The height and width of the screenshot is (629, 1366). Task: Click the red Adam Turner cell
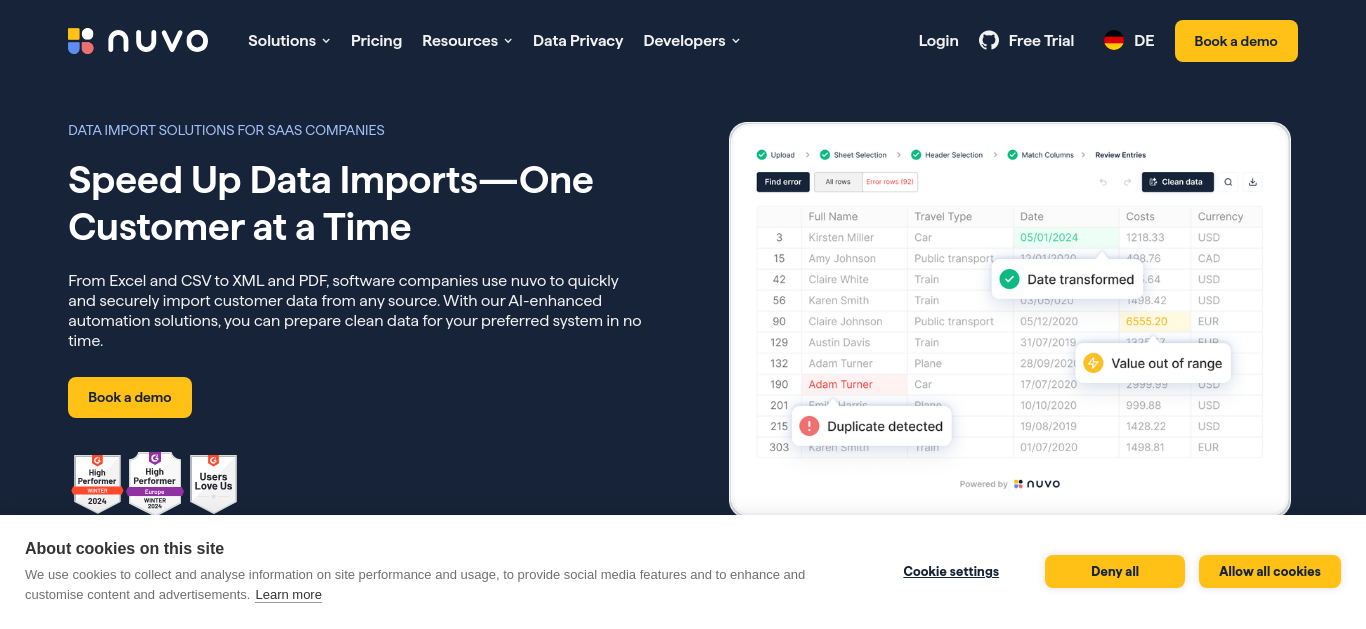tap(855, 384)
